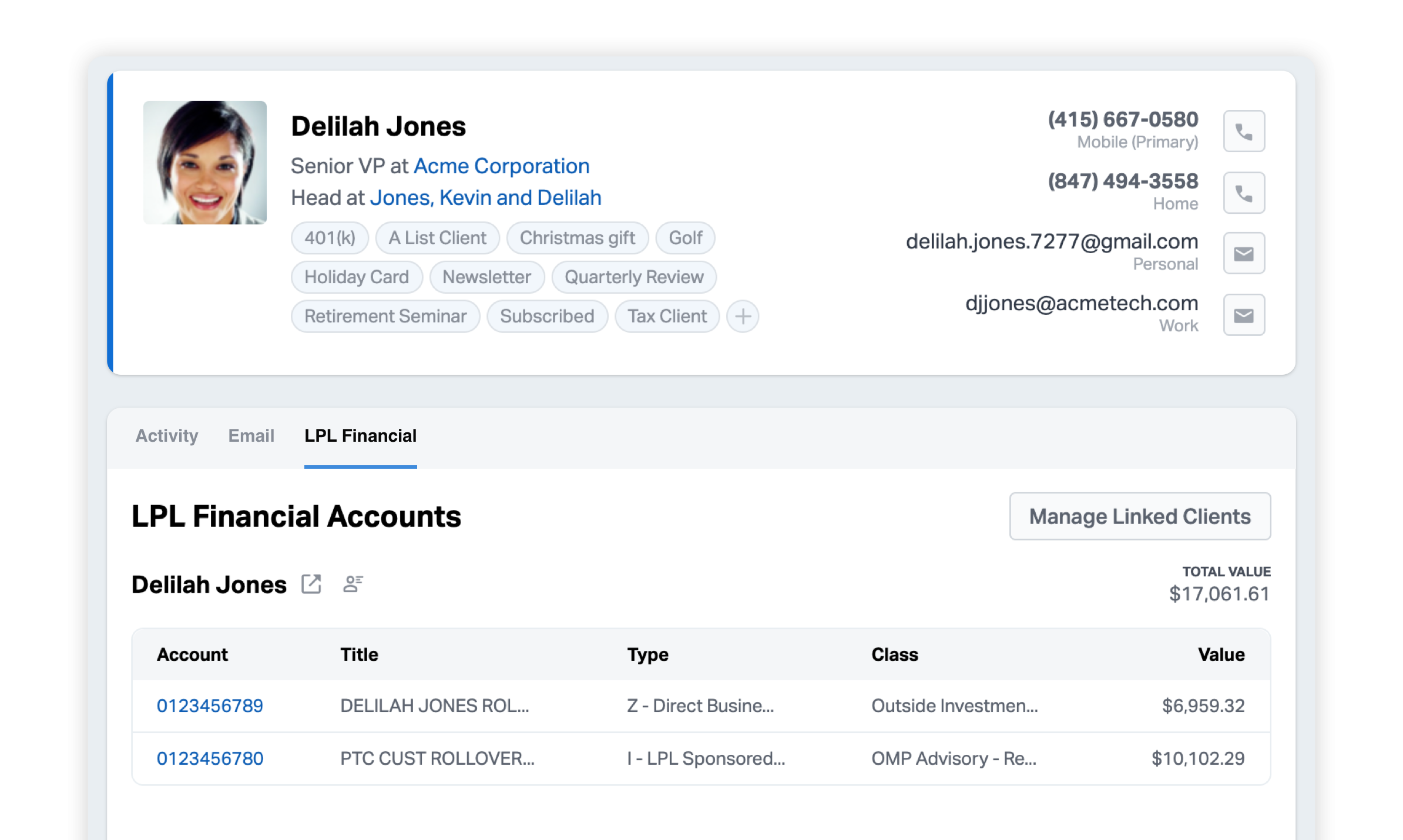Click the linked contacts icon next to Delilah Jones
This screenshot has width=1403, height=840.
[353, 584]
